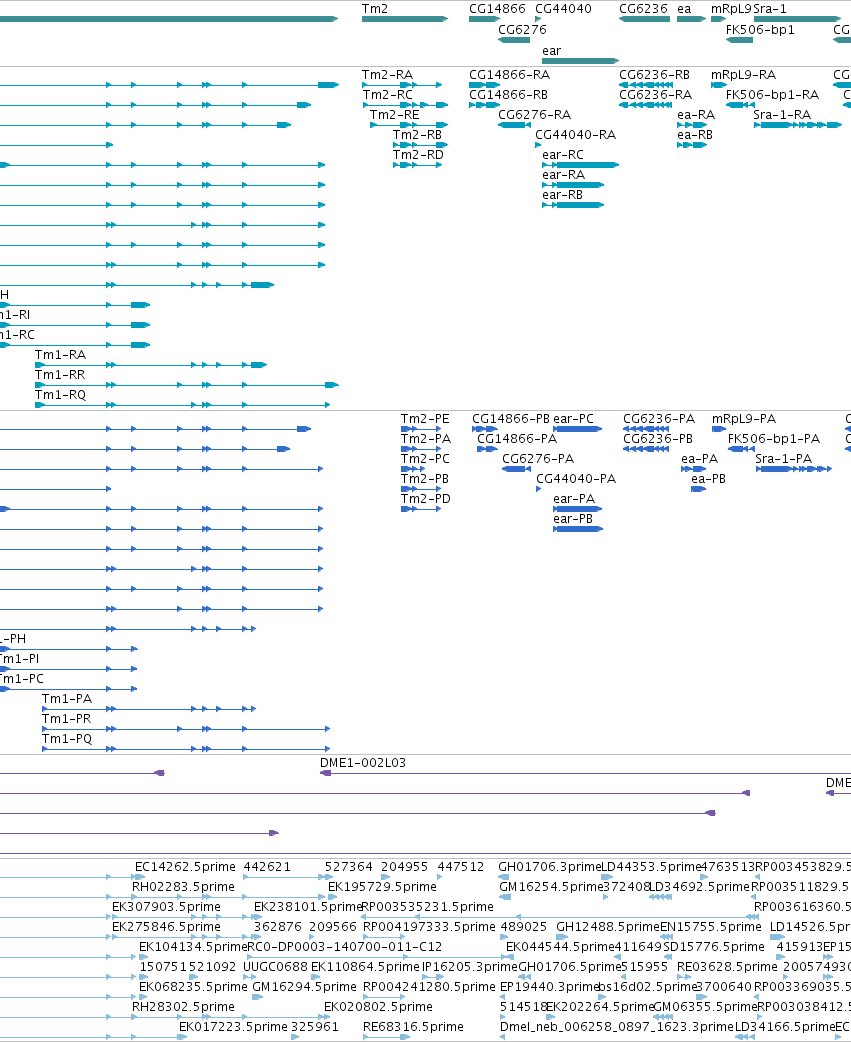The width and height of the screenshot is (851, 1042).
Task: Click protein Tm2-PD
Action: [421, 509]
